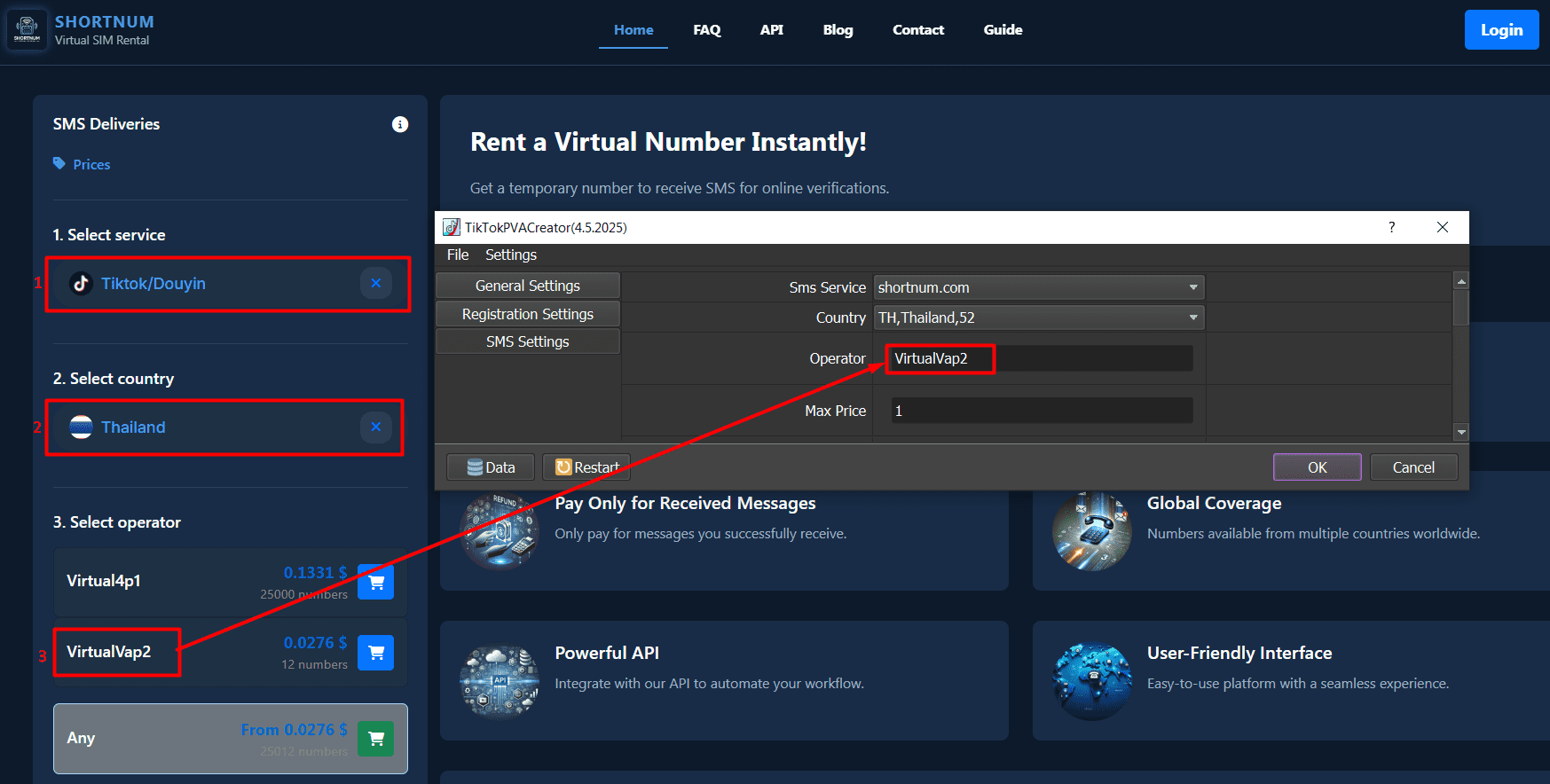Click the Tiktok/Douyin service text

coord(153,284)
